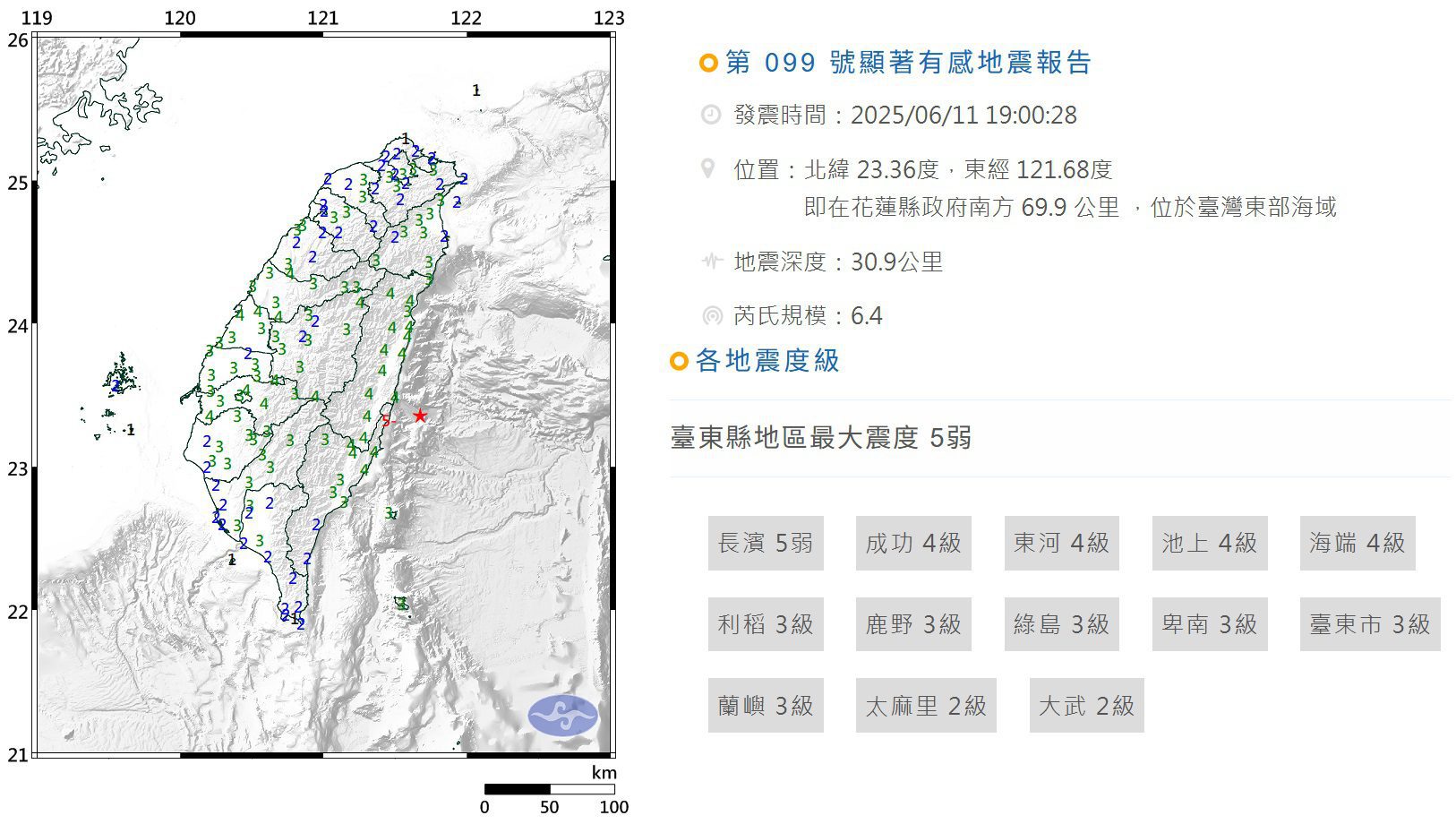Click the 各地震度級 section heading
1456x824 pixels.
[x=767, y=361]
